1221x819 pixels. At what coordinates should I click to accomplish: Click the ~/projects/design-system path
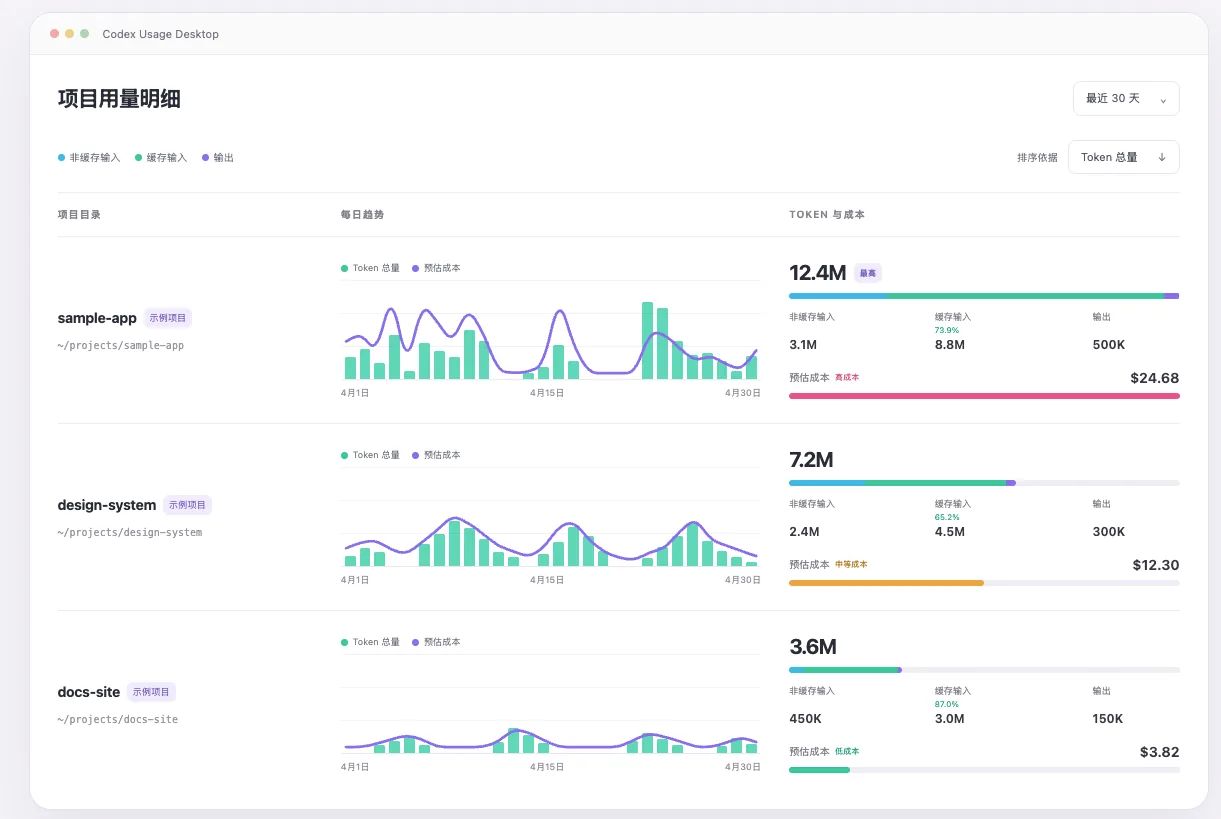click(x=130, y=533)
